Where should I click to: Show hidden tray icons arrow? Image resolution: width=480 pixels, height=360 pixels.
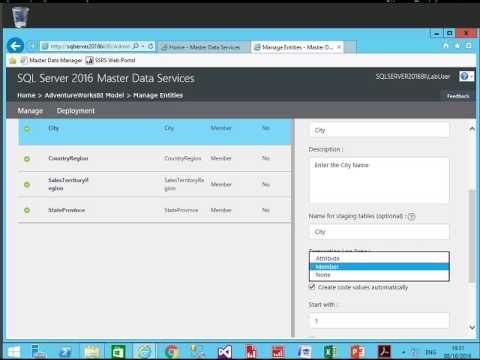[x=403, y=352]
